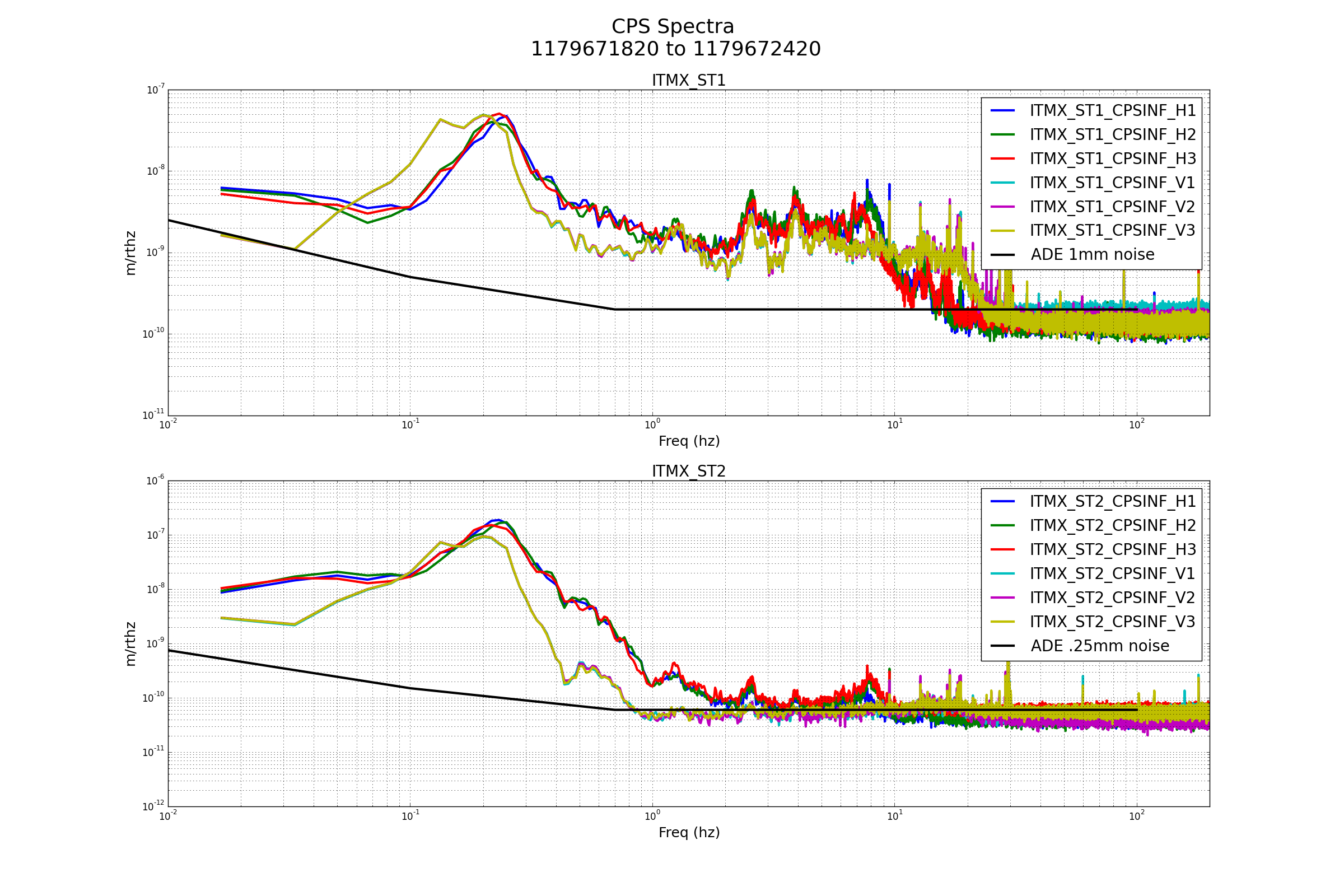
Task: Click the CPS Spectra figure title
Action: 673,27
